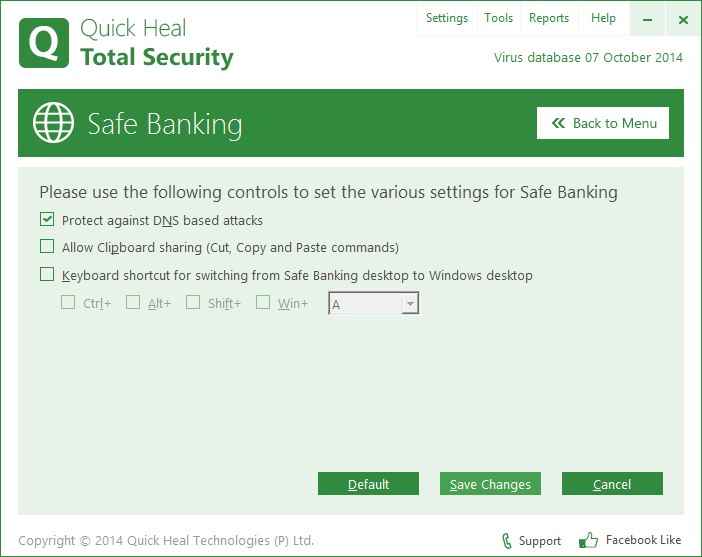
Task: Click the Support phone icon
Action: tap(507, 541)
